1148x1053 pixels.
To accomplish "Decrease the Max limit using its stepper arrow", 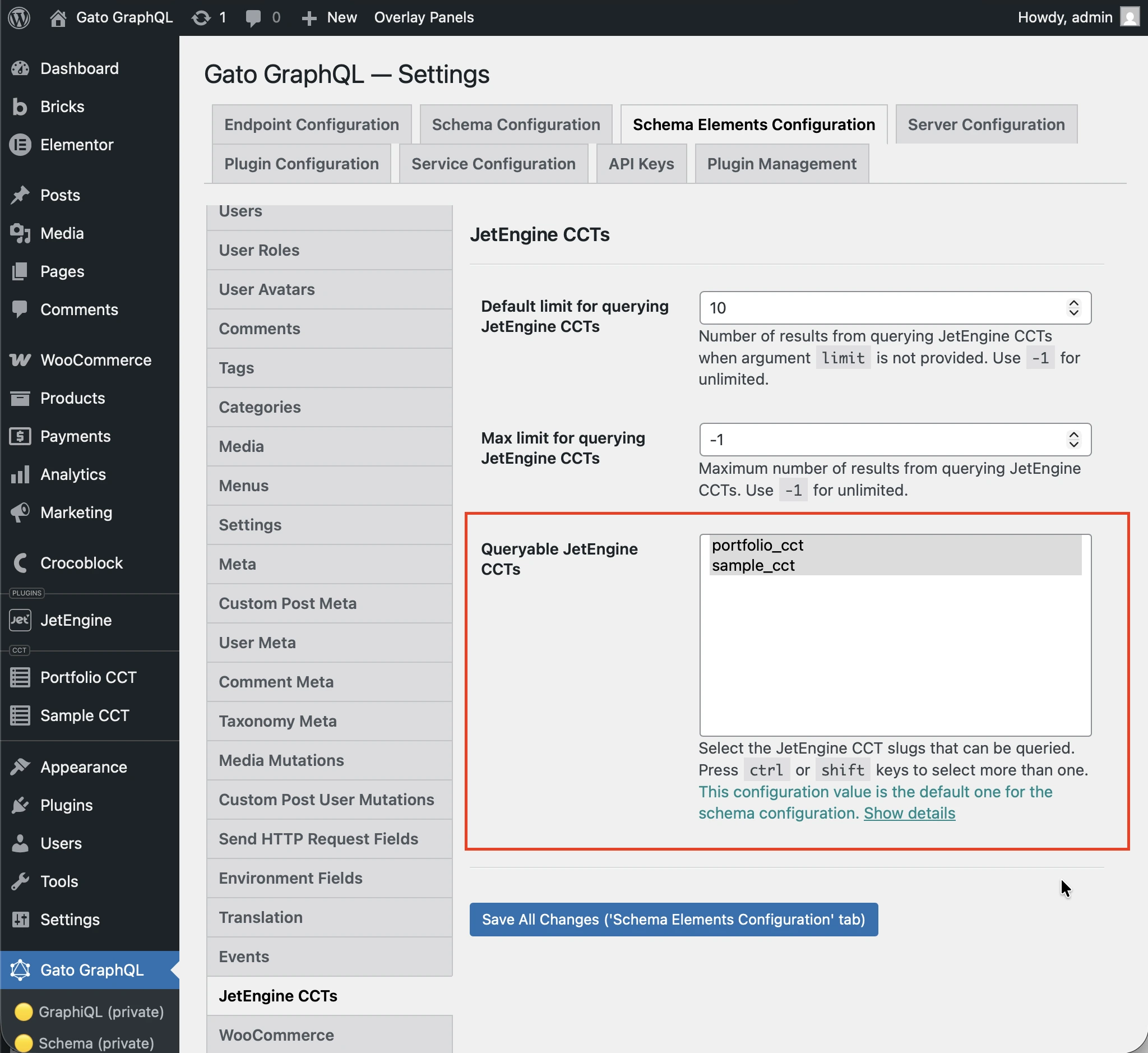I will coord(1073,445).
